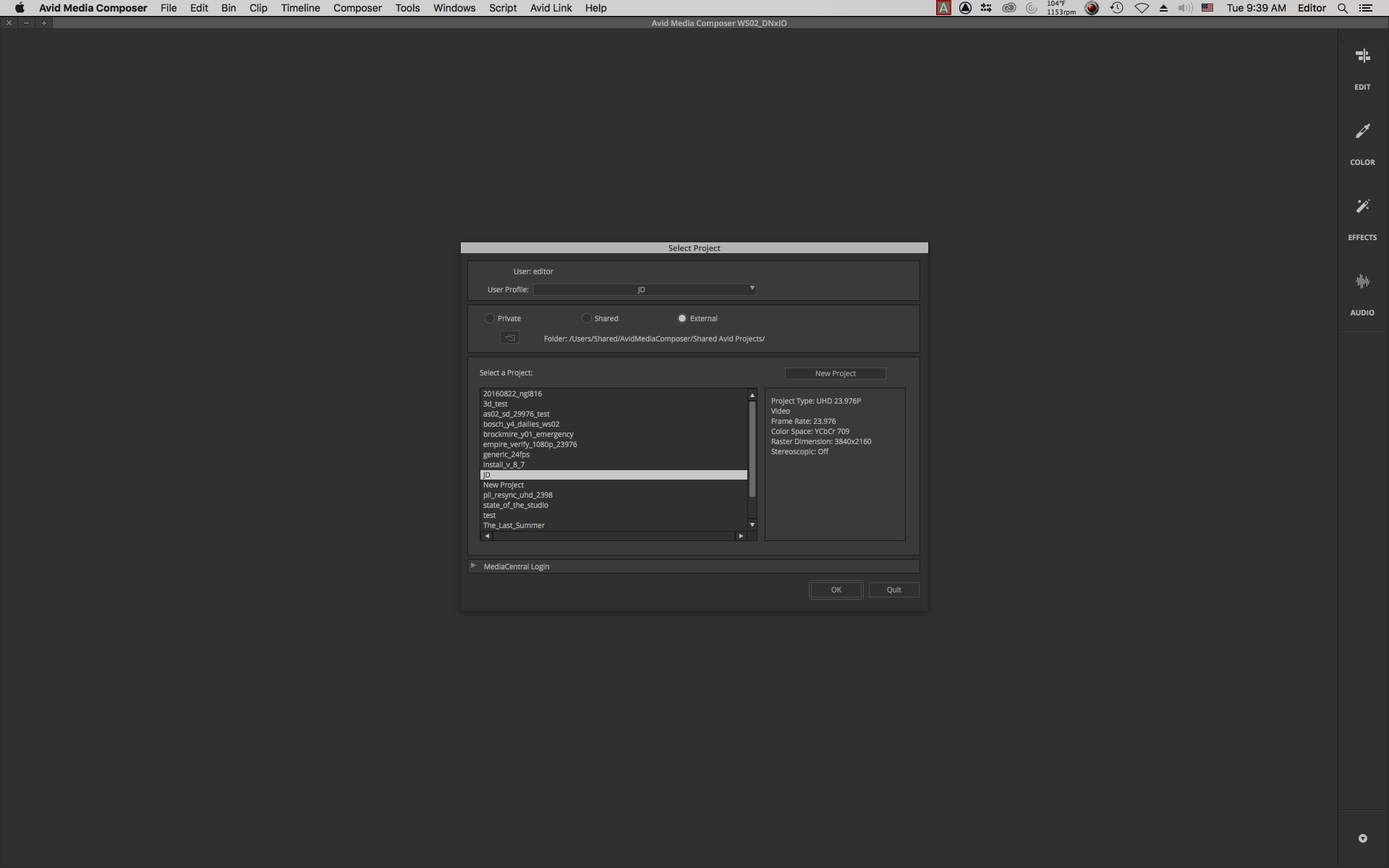Select the Private projects radio button
This screenshot has height=868, width=1389.
(490, 318)
